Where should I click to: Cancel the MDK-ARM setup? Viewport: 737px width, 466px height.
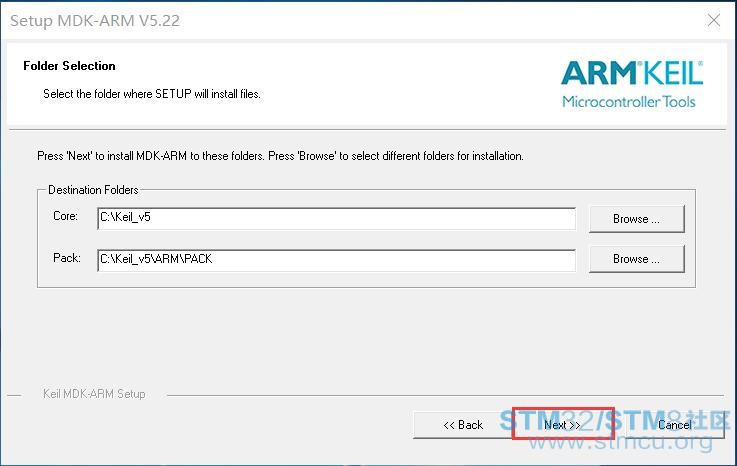[674, 425]
